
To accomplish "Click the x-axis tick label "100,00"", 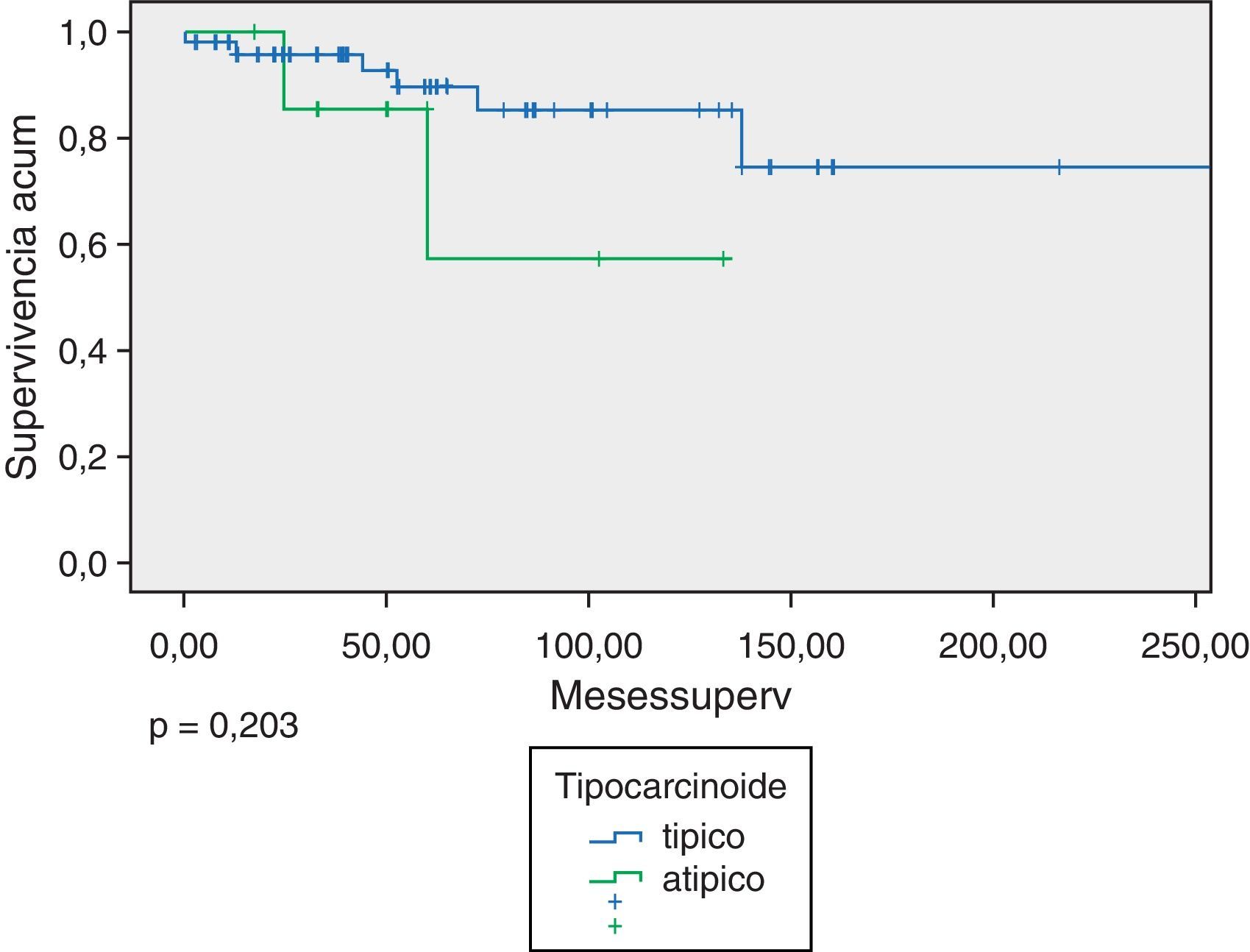I will [x=589, y=647].
